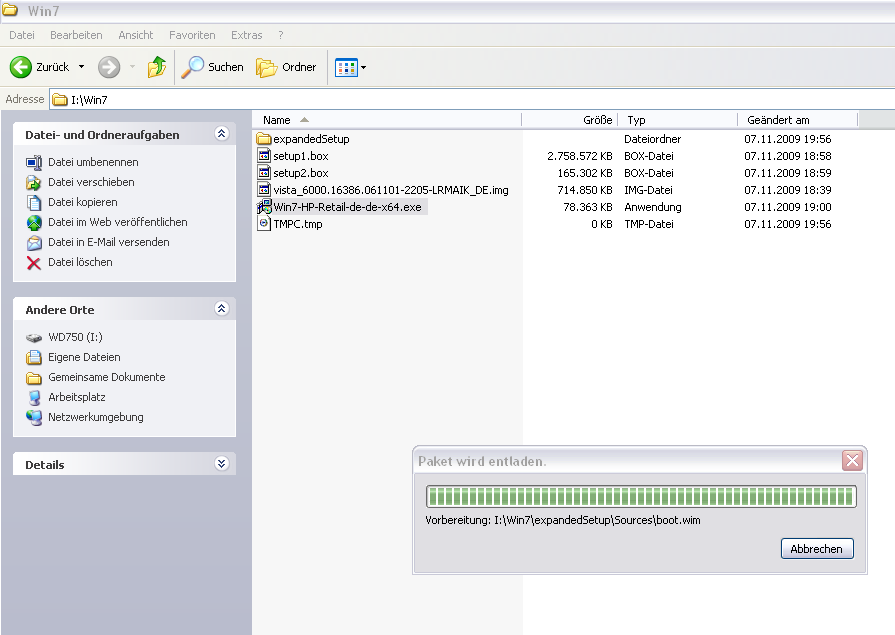Screen dimensions: 895x635
Task: Click Datei kopieren icon
Action: 34,203
